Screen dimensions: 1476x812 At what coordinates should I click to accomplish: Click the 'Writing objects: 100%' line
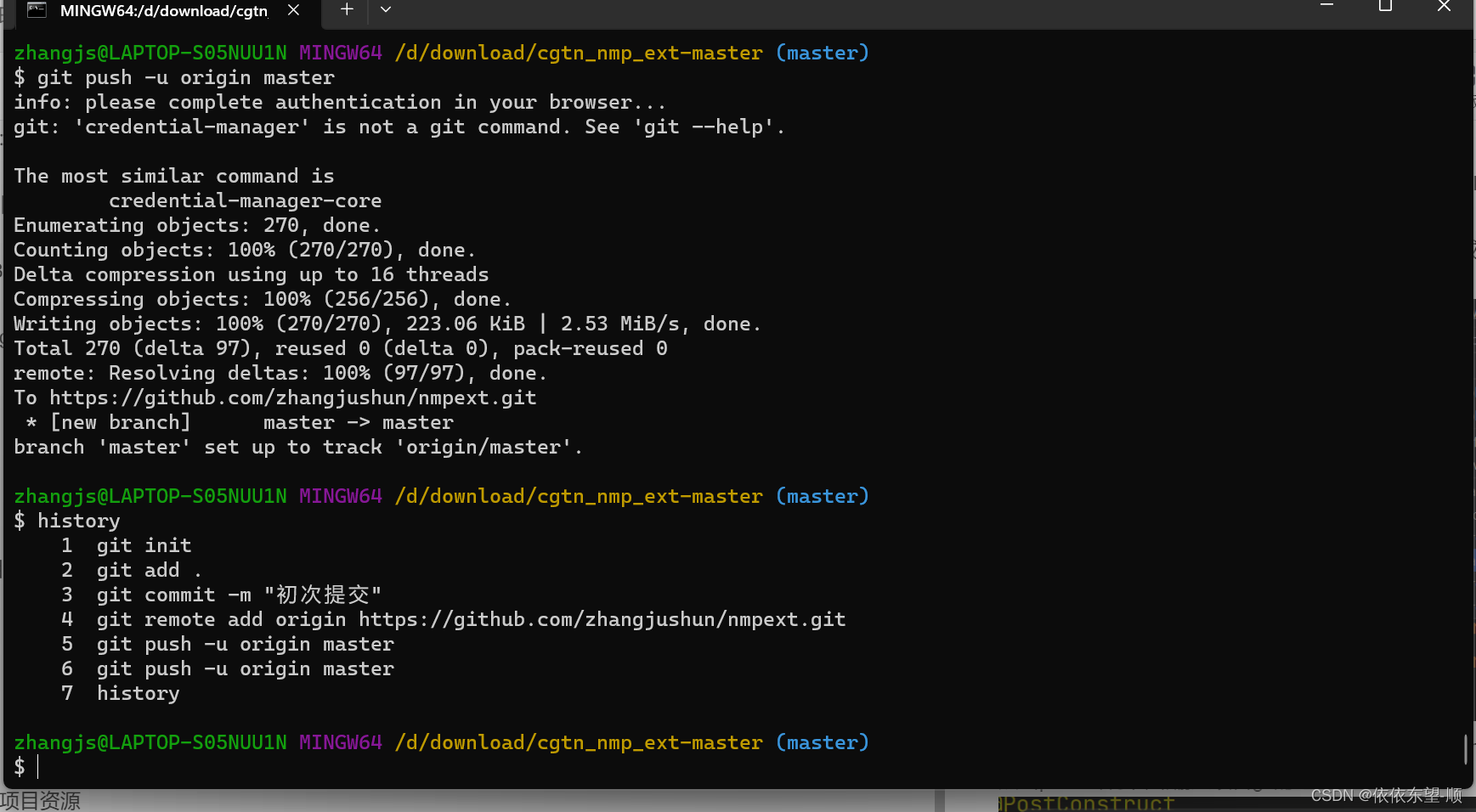[x=387, y=324]
